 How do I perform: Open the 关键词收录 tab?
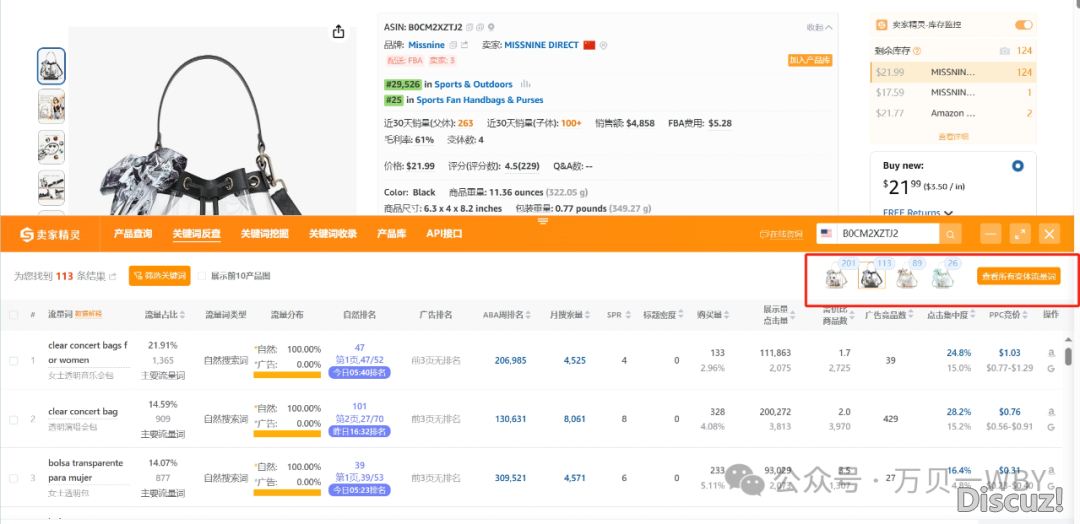(333, 233)
